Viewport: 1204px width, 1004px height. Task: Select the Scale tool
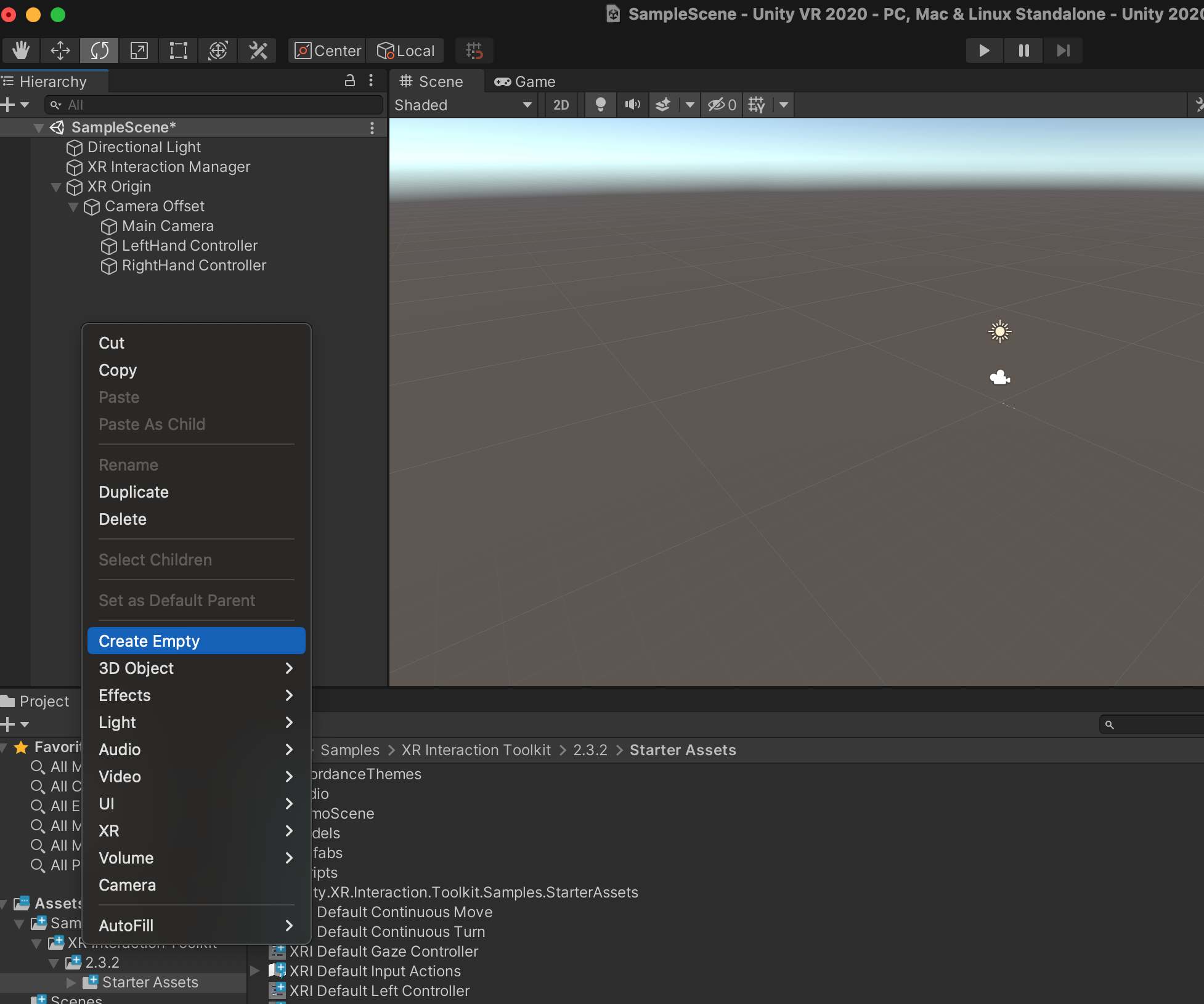[139, 51]
